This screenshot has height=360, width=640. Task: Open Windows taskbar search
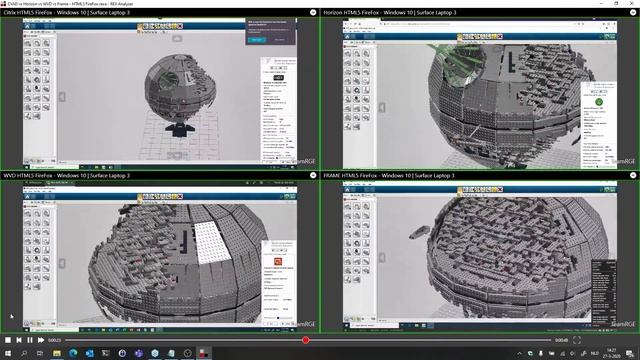point(24,353)
